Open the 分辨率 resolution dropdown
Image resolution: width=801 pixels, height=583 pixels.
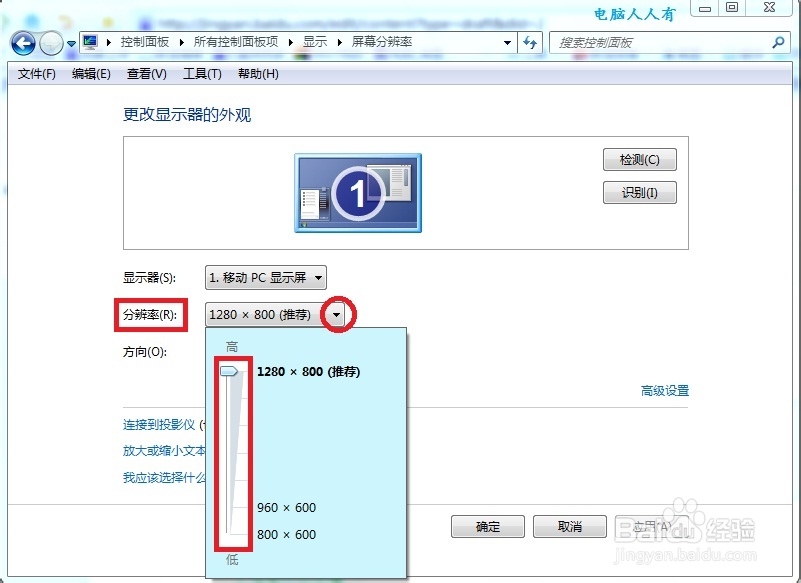(x=336, y=313)
